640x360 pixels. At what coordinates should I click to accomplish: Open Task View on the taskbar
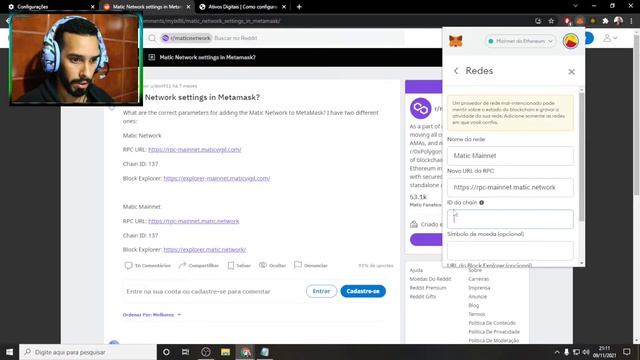(185, 352)
